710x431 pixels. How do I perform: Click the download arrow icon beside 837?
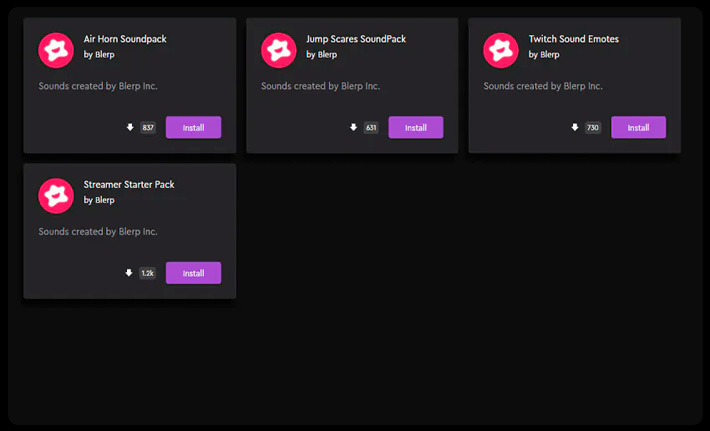(130, 127)
